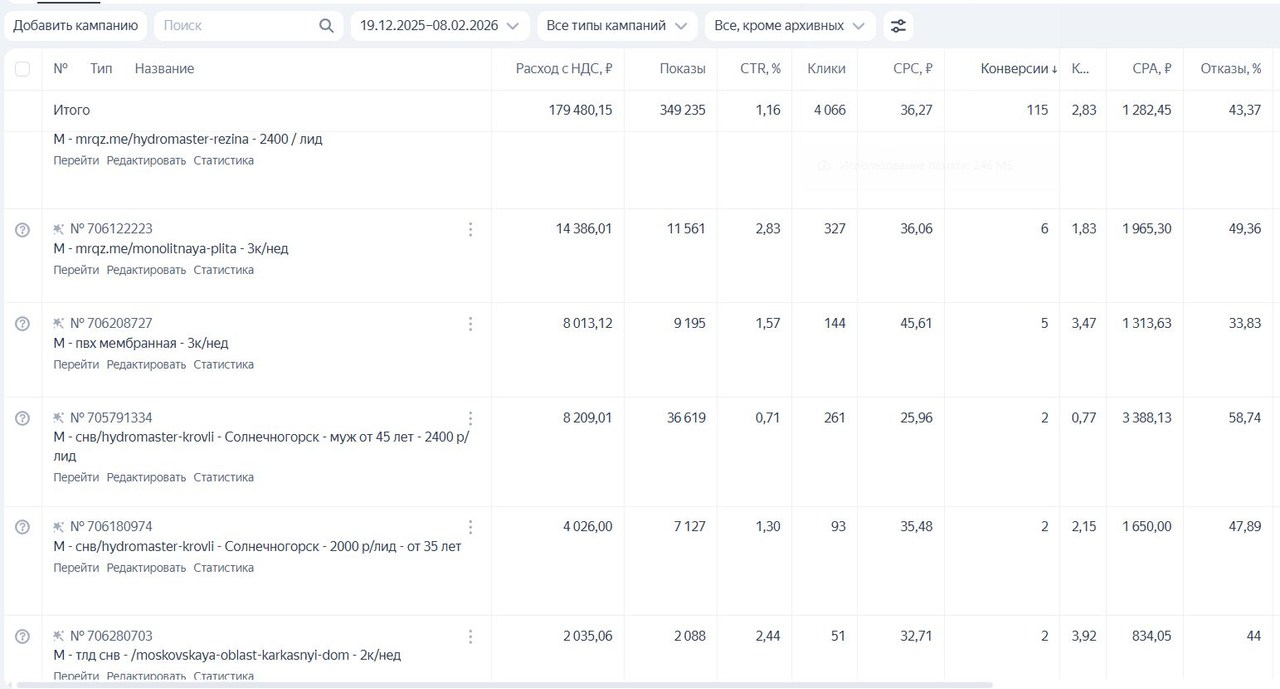Click status icon beside campaign 706208727

tap(22, 324)
